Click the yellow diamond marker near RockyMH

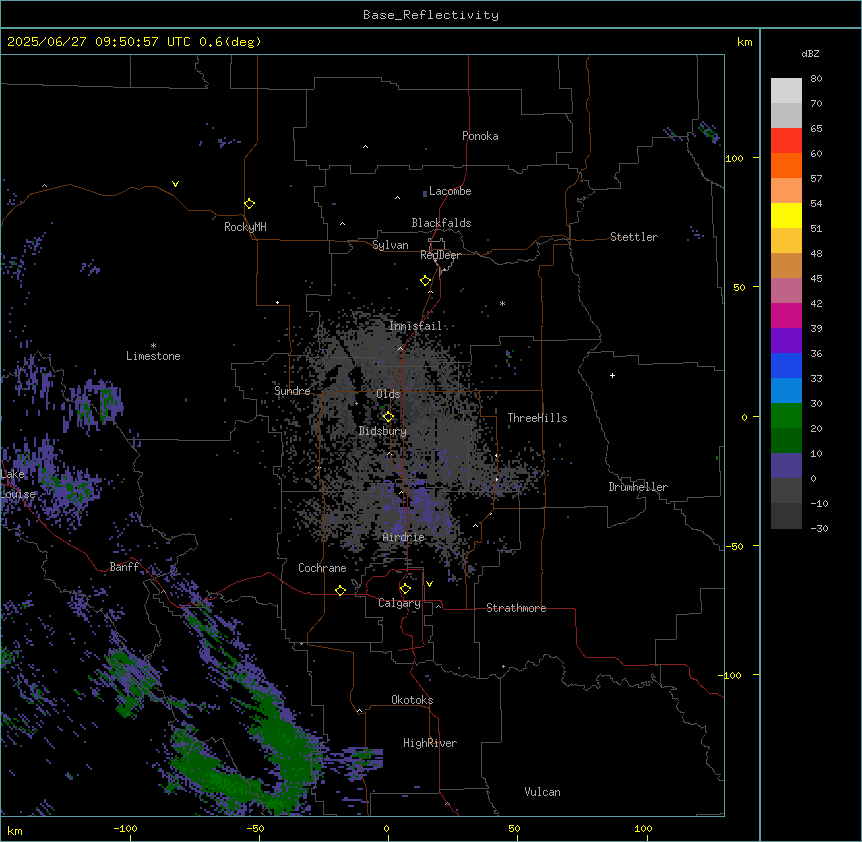click(249, 203)
